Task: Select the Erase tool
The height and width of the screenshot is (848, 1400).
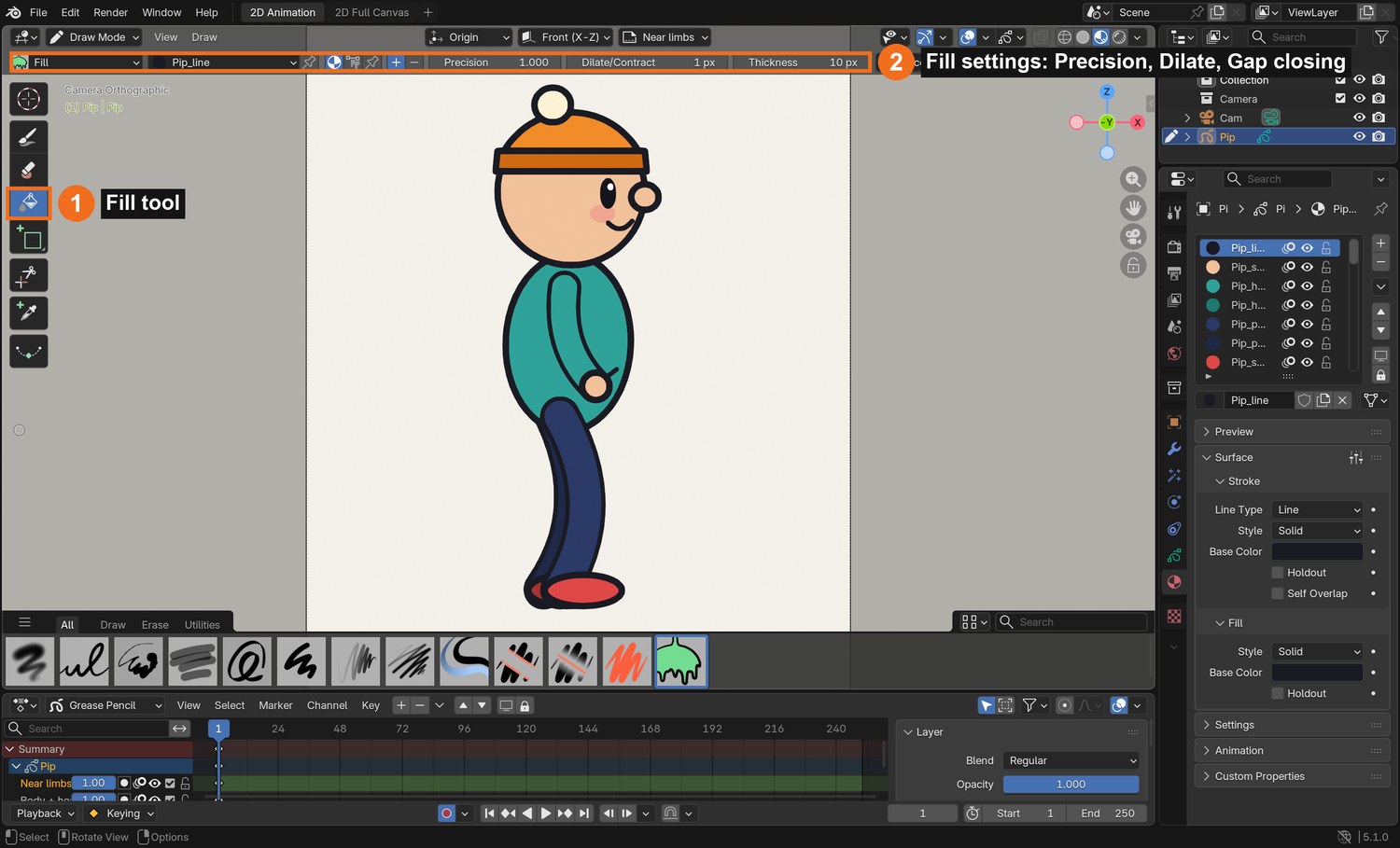Action: click(28, 170)
